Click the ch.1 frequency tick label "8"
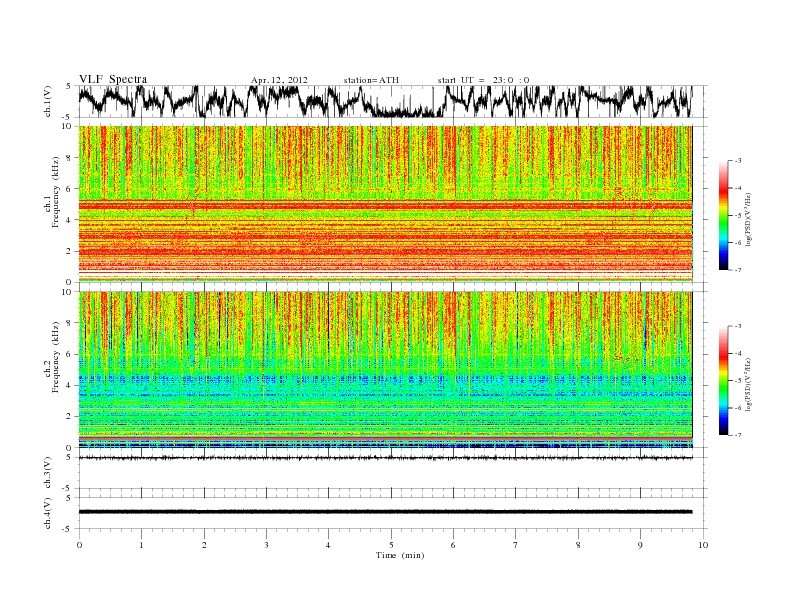The width and height of the screenshot is (792, 612). 69,158
